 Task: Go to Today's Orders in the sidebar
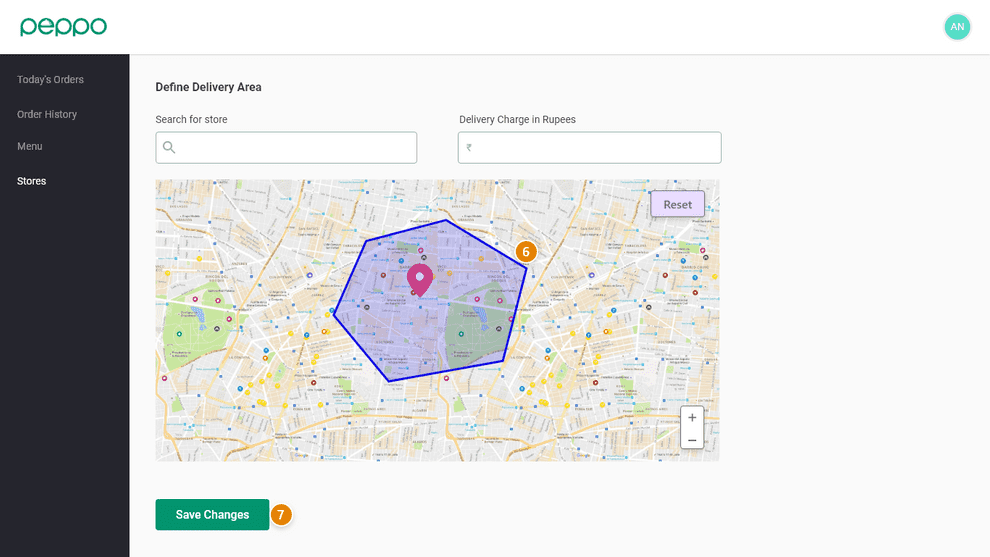(x=50, y=80)
